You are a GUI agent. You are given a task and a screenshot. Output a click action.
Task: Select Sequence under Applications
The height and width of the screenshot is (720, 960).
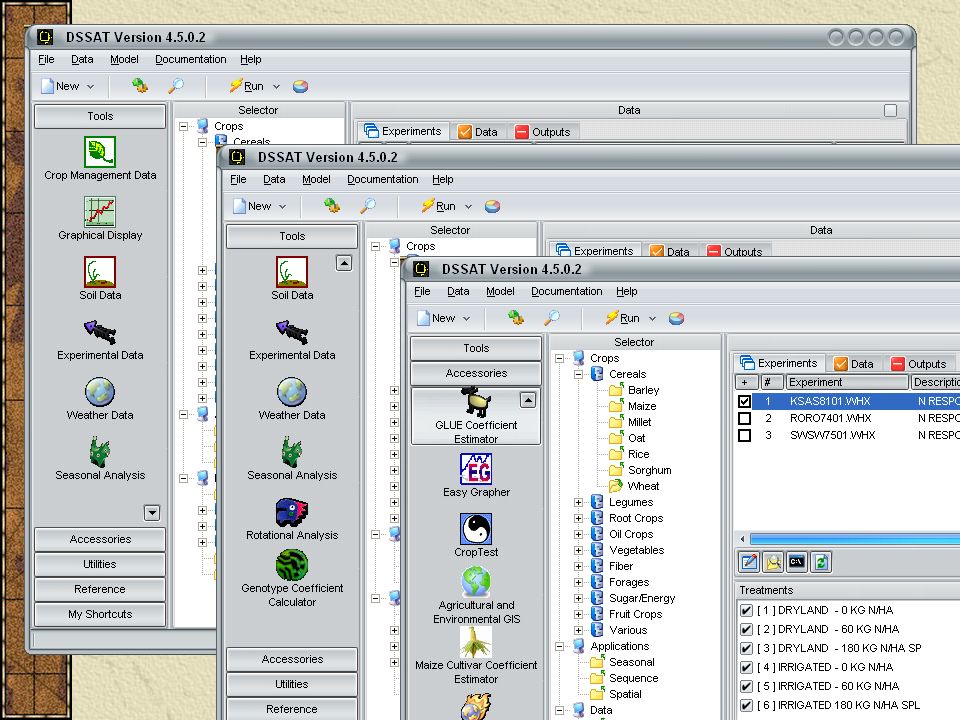click(x=633, y=678)
